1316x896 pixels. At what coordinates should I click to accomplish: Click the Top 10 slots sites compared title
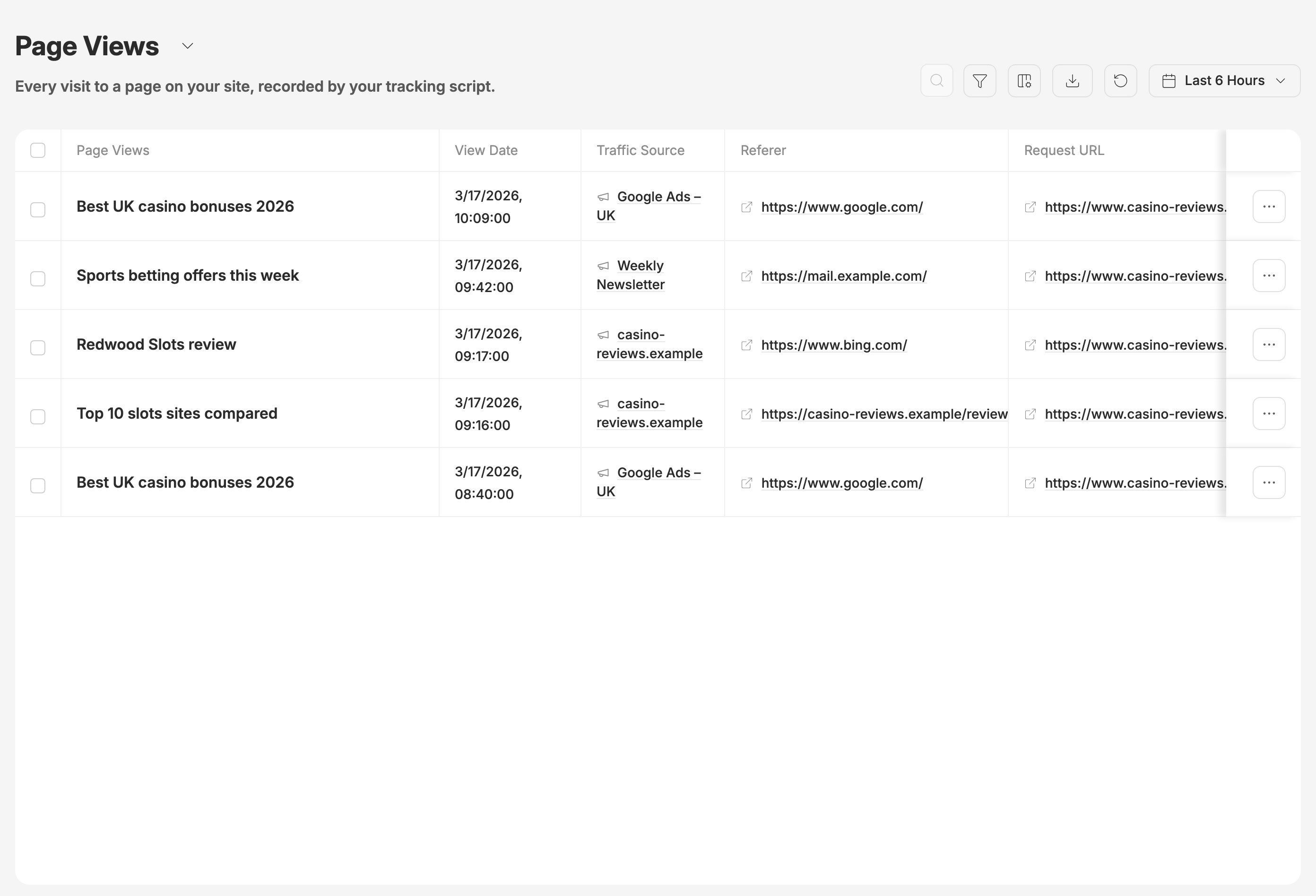click(x=177, y=414)
